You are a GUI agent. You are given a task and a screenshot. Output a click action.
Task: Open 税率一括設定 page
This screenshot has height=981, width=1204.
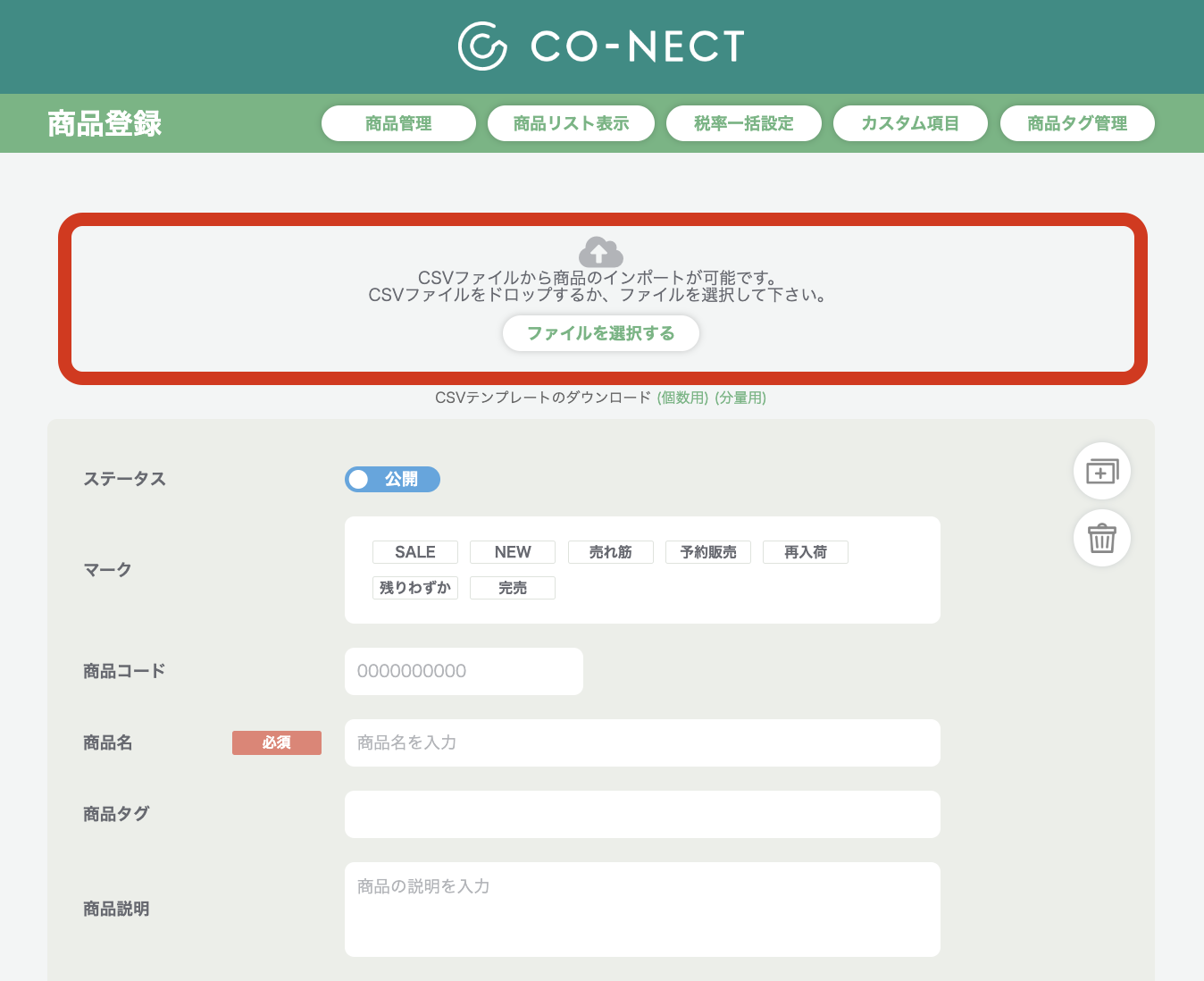pos(744,123)
